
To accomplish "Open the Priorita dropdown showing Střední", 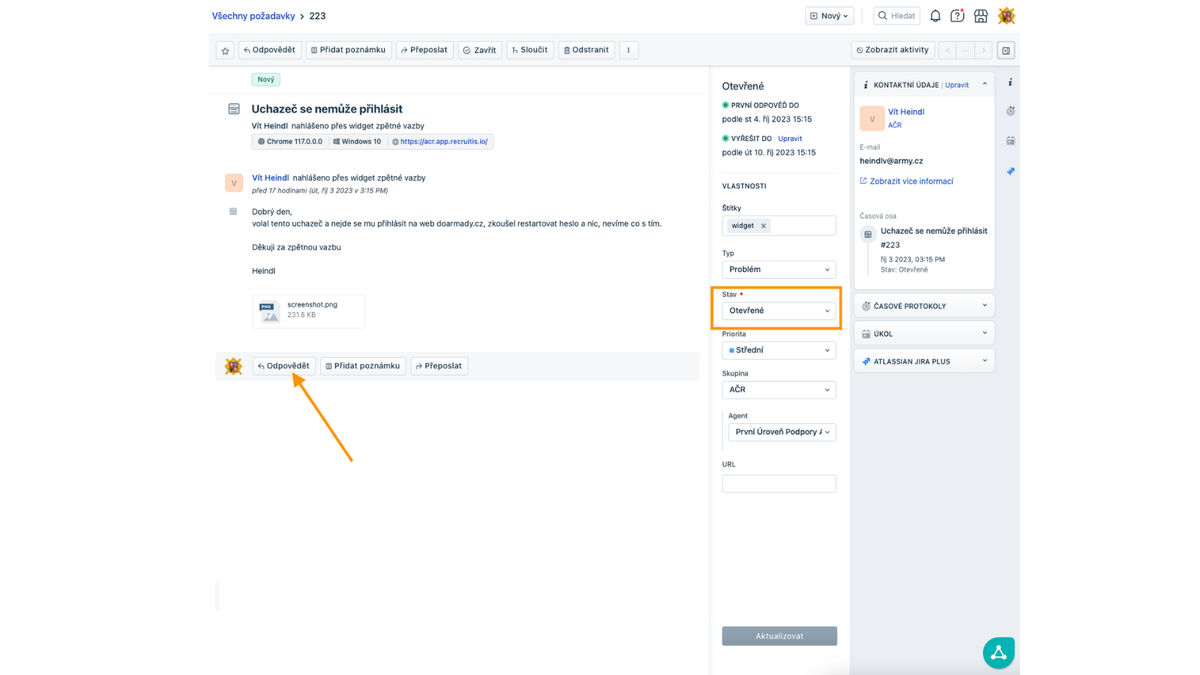I will (x=778, y=351).
